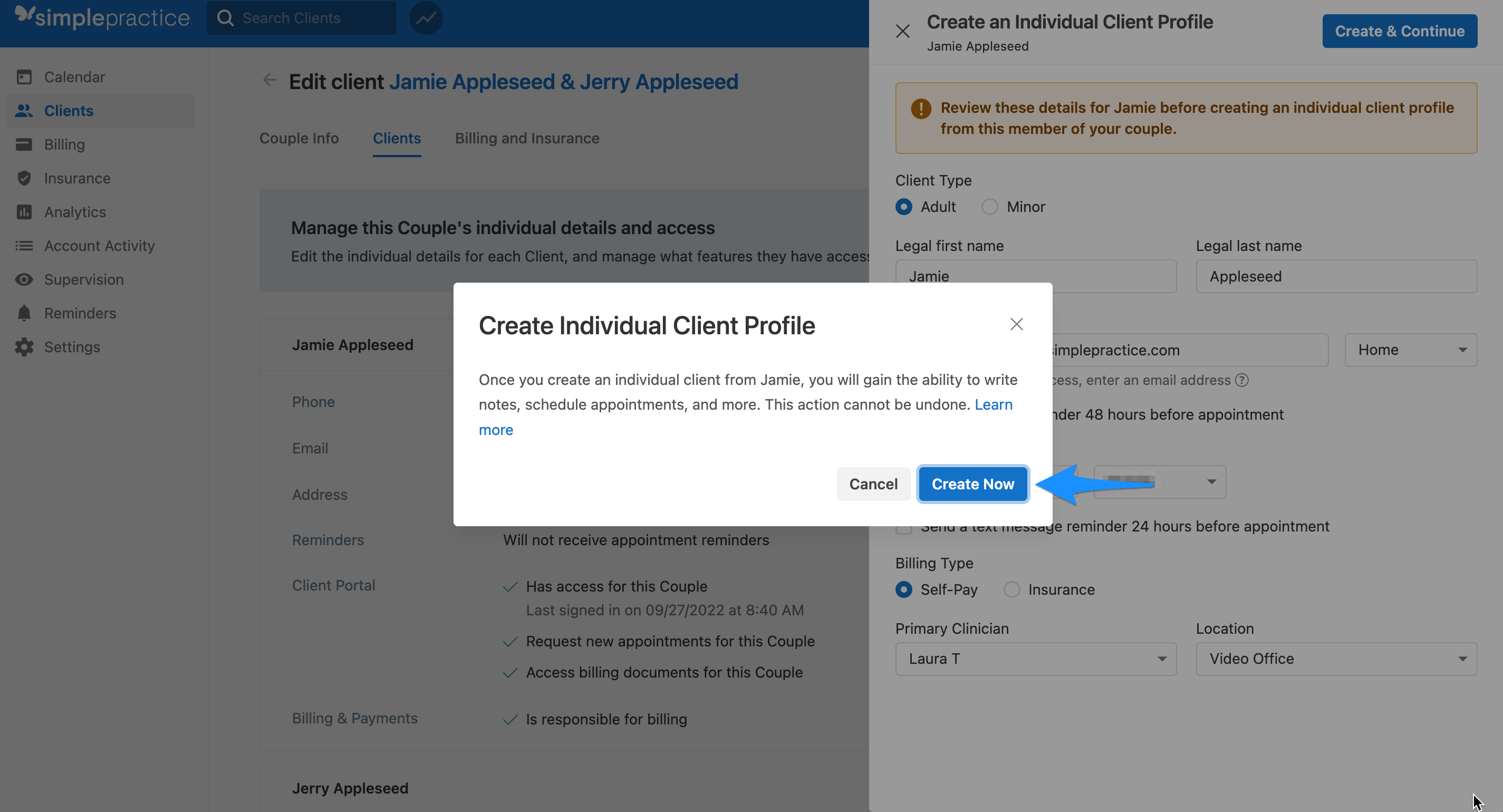Change the Location from Video Office
Screen dimensions: 1503x812
(1336, 659)
